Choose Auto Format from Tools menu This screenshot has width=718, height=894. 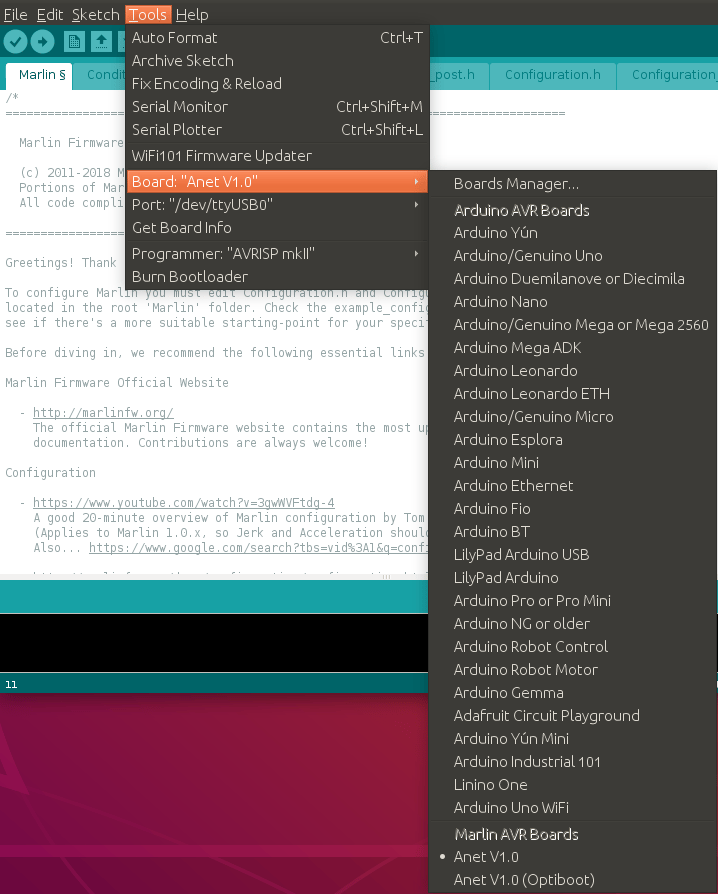[x=277, y=38]
